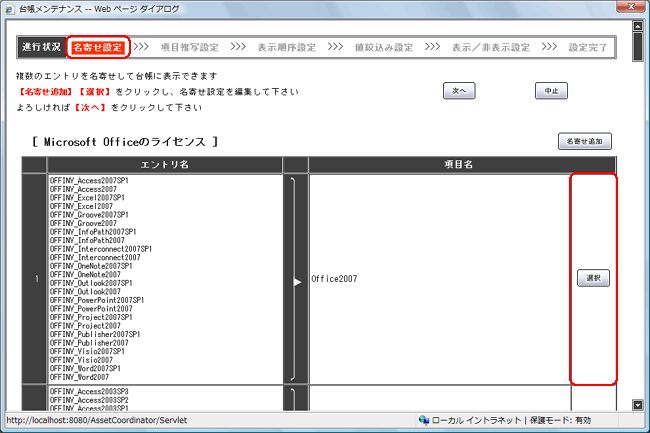Click the Office2007 item name
Viewport: 650px width, 433px height.
(334, 279)
